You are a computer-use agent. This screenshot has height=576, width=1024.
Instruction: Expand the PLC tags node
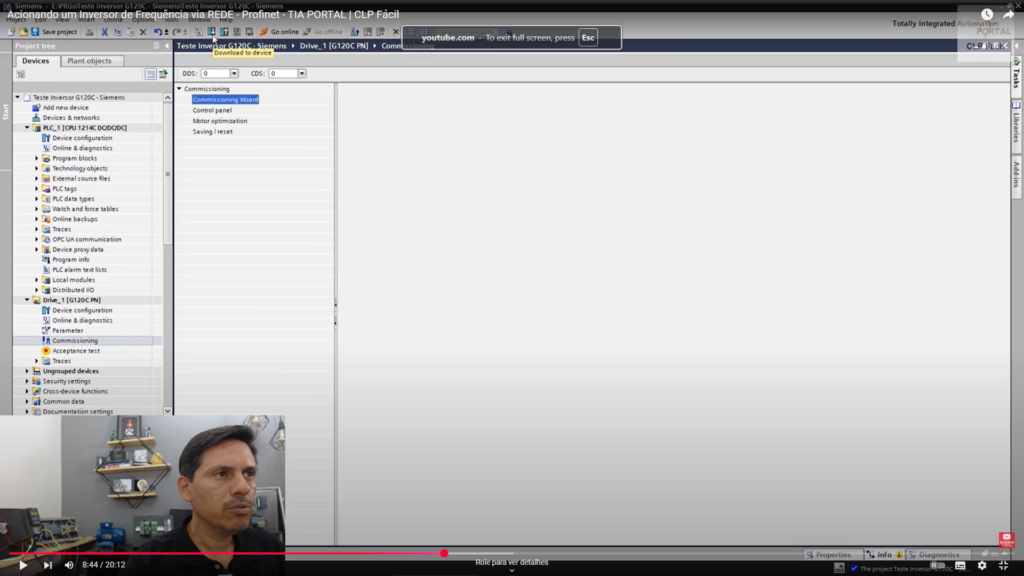37,189
